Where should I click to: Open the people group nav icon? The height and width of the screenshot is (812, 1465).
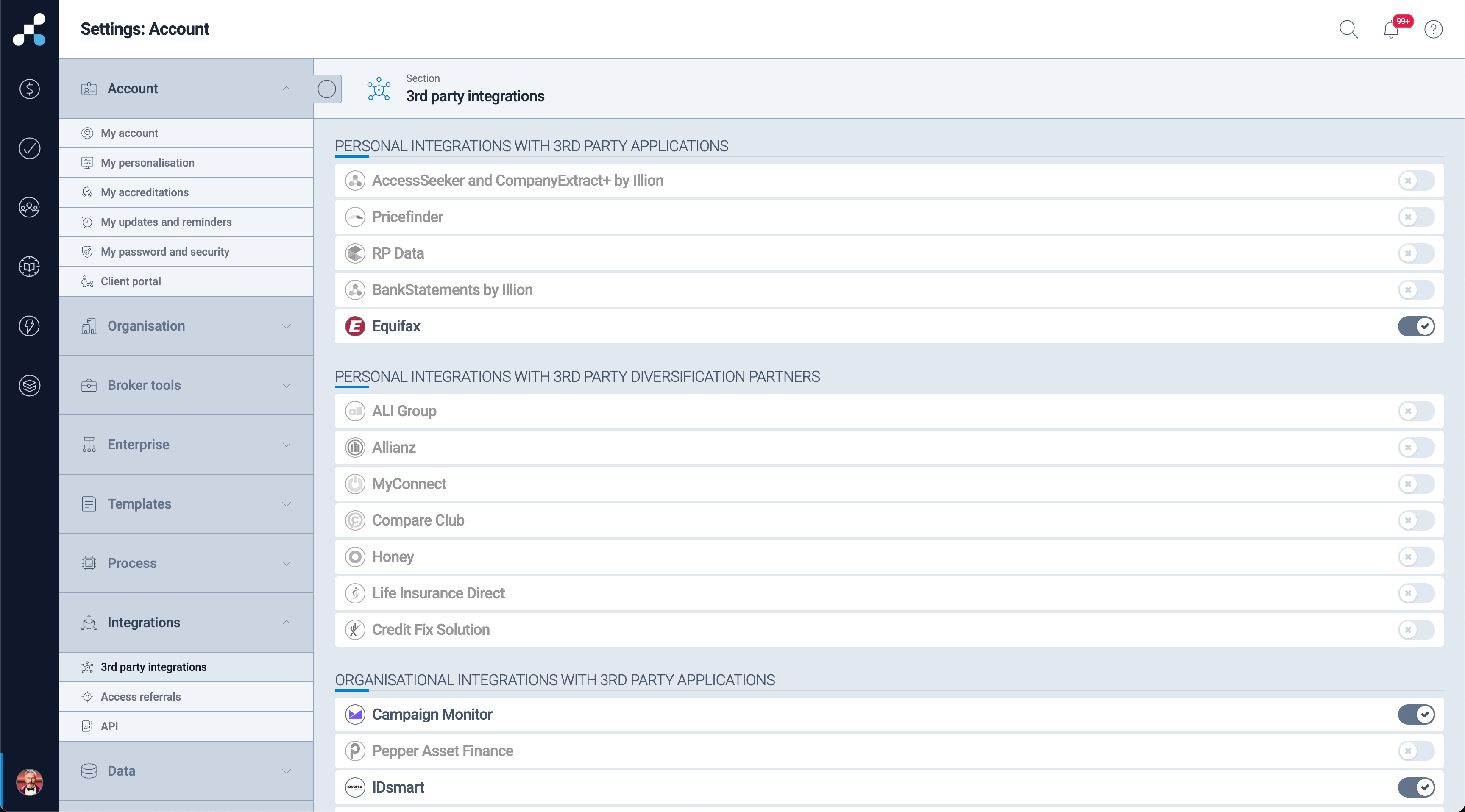(x=30, y=208)
